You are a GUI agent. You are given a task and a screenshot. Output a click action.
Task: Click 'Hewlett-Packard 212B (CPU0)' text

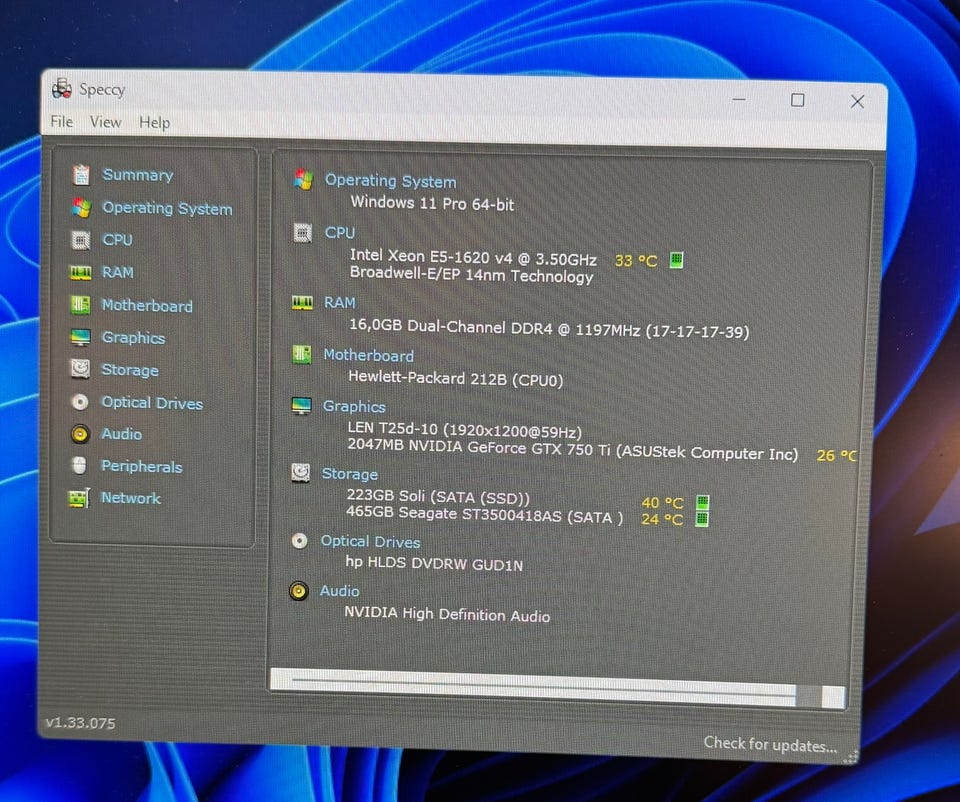tap(456, 378)
